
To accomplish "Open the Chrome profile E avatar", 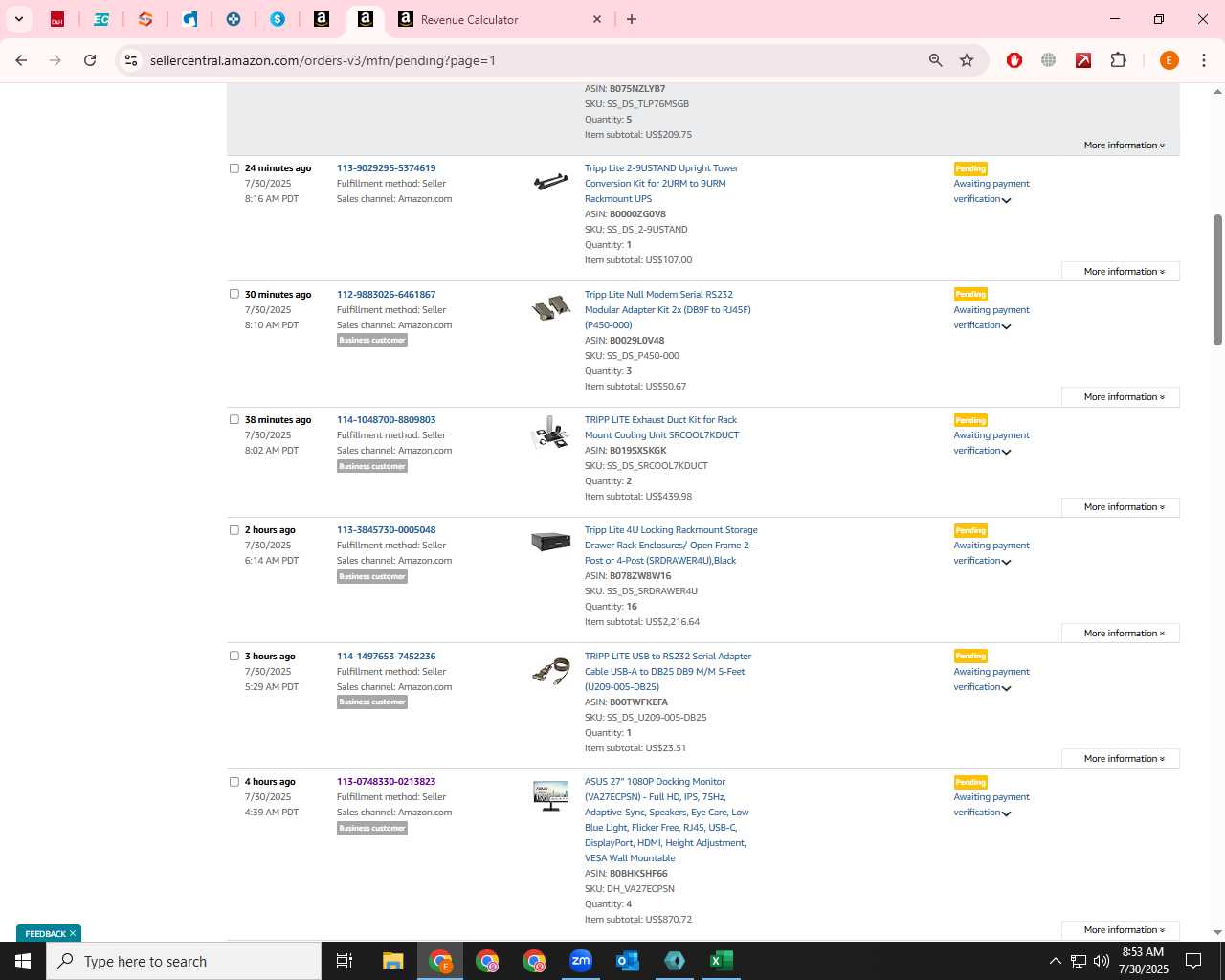I will point(1169,60).
